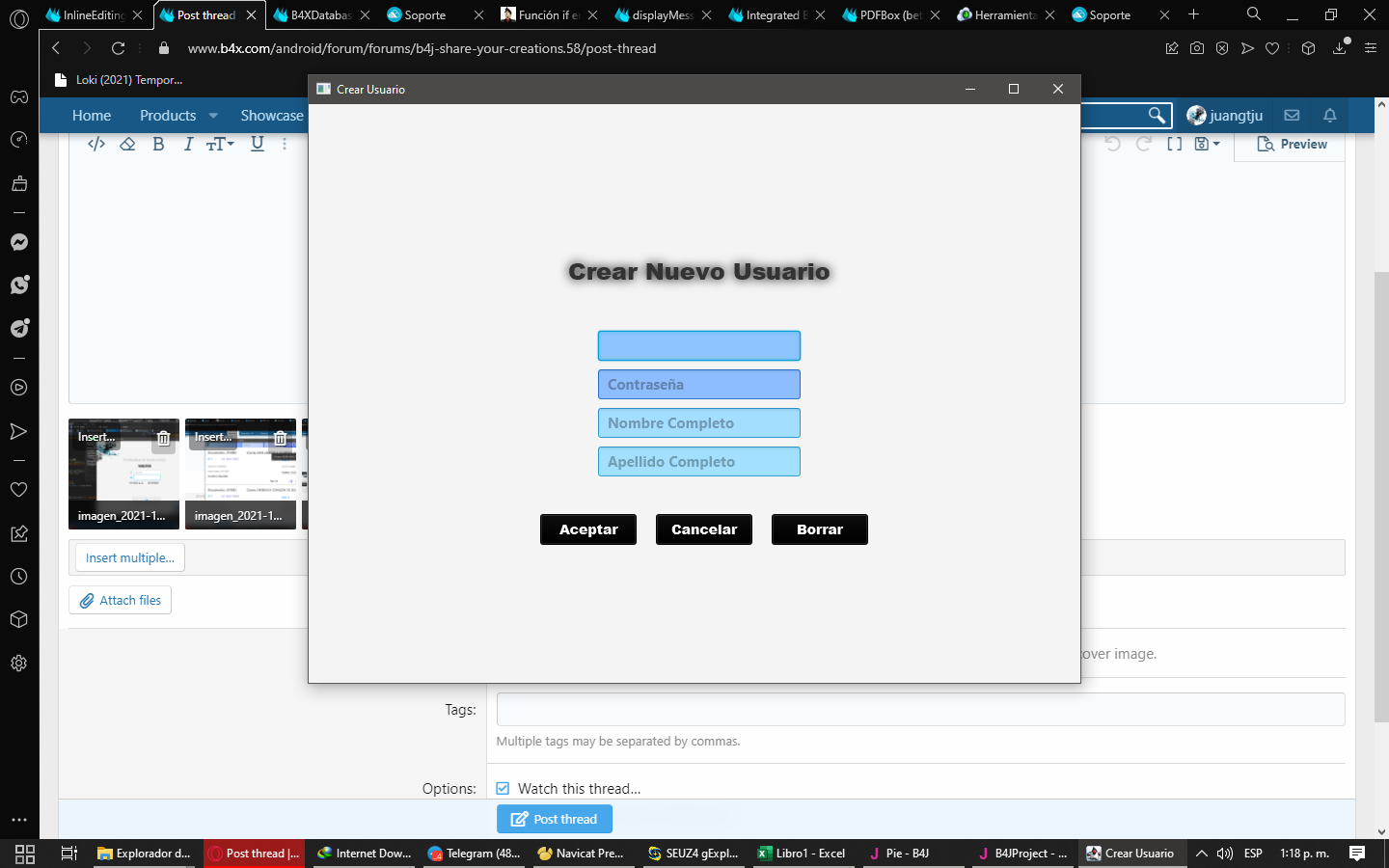Viewport: 1389px width, 868px height.
Task: Open WhatsApp in the Opera sidebar
Action: click(19, 285)
